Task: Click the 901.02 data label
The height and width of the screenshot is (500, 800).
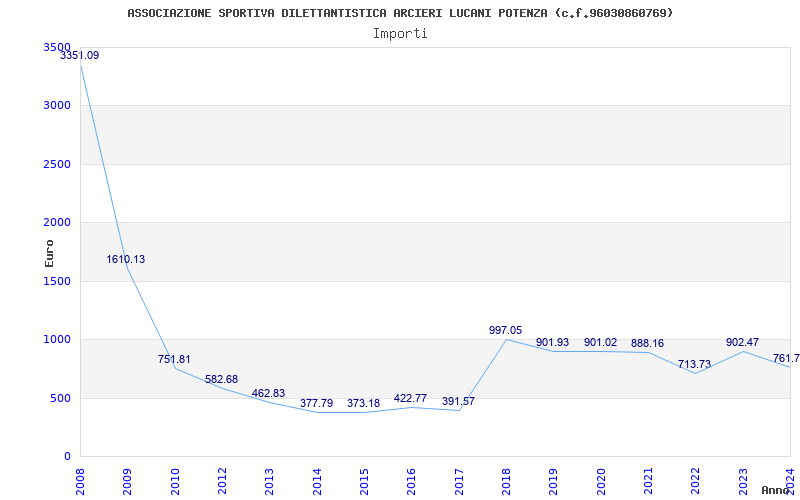Action: 601,342
